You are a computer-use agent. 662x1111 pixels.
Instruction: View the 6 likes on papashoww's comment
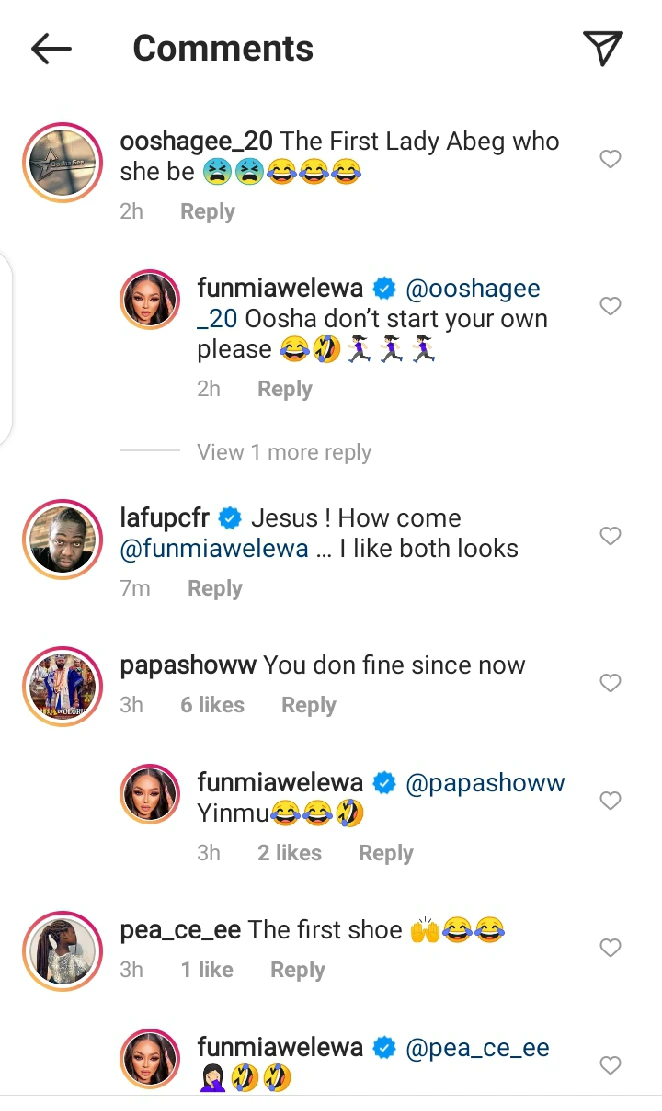pos(212,705)
